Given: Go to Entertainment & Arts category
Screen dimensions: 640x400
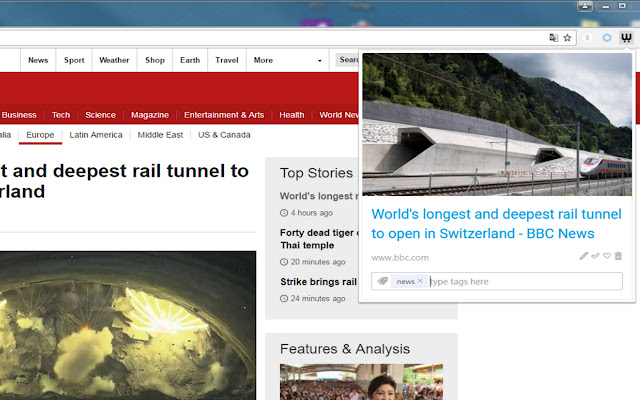Looking at the screenshot, I should 224,115.
